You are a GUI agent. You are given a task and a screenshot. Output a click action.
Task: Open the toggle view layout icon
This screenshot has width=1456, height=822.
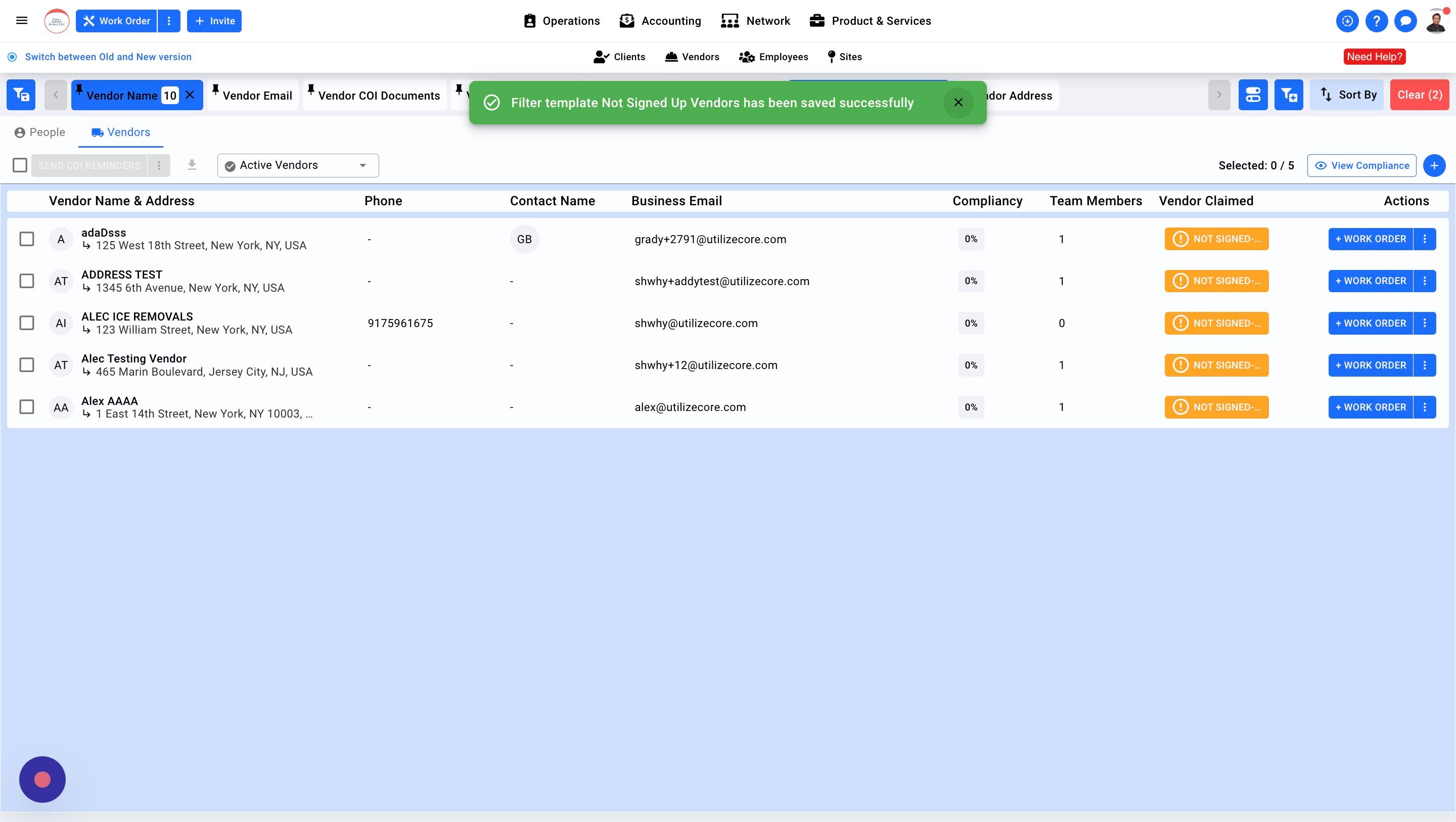tap(1253, 95)
